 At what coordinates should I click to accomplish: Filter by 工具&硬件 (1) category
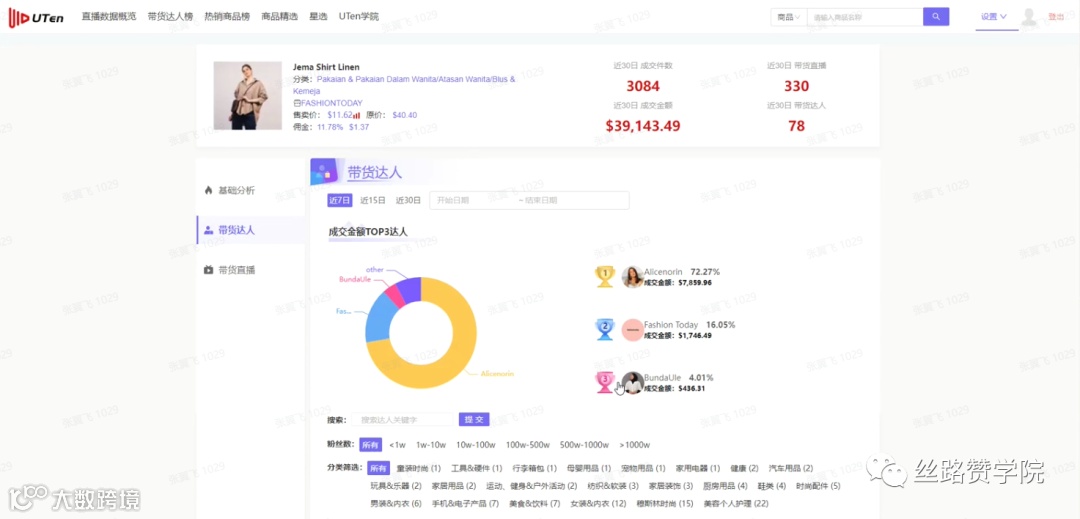pos(477,469)
